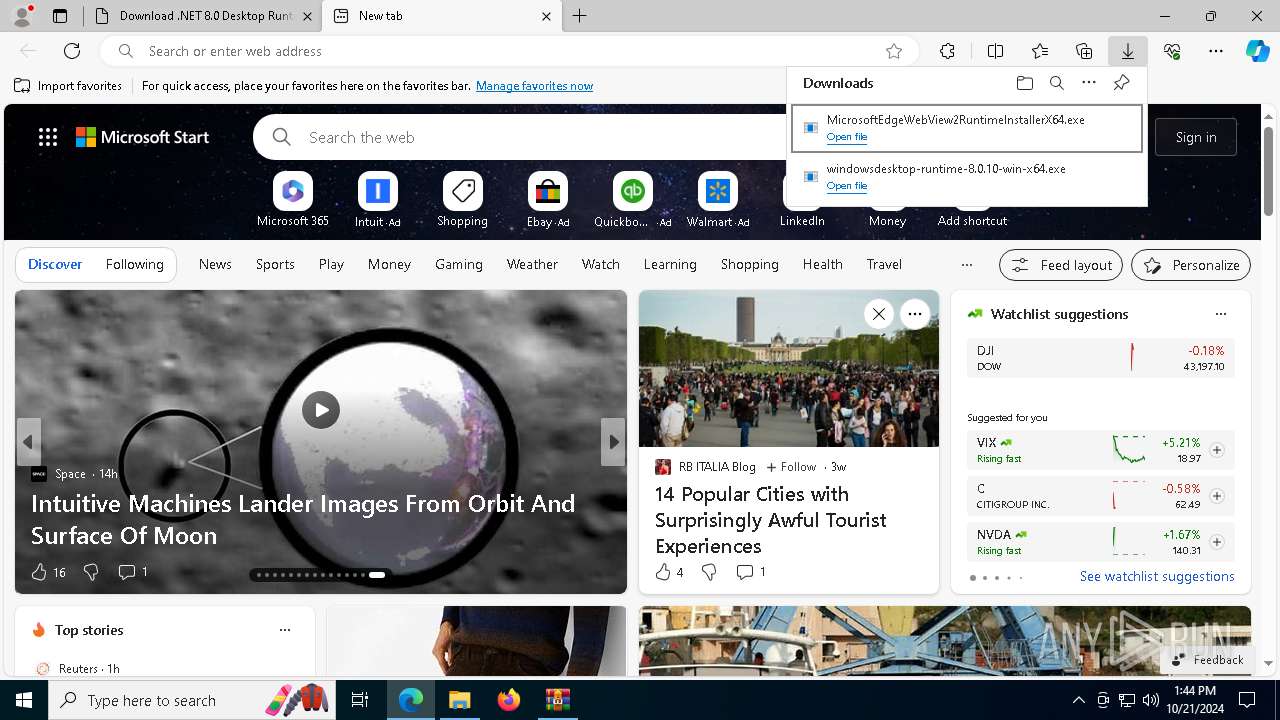This screenshot has height=720, width=1280.
Task: Dismiss the tourist cities card
Action: [878, 314]
